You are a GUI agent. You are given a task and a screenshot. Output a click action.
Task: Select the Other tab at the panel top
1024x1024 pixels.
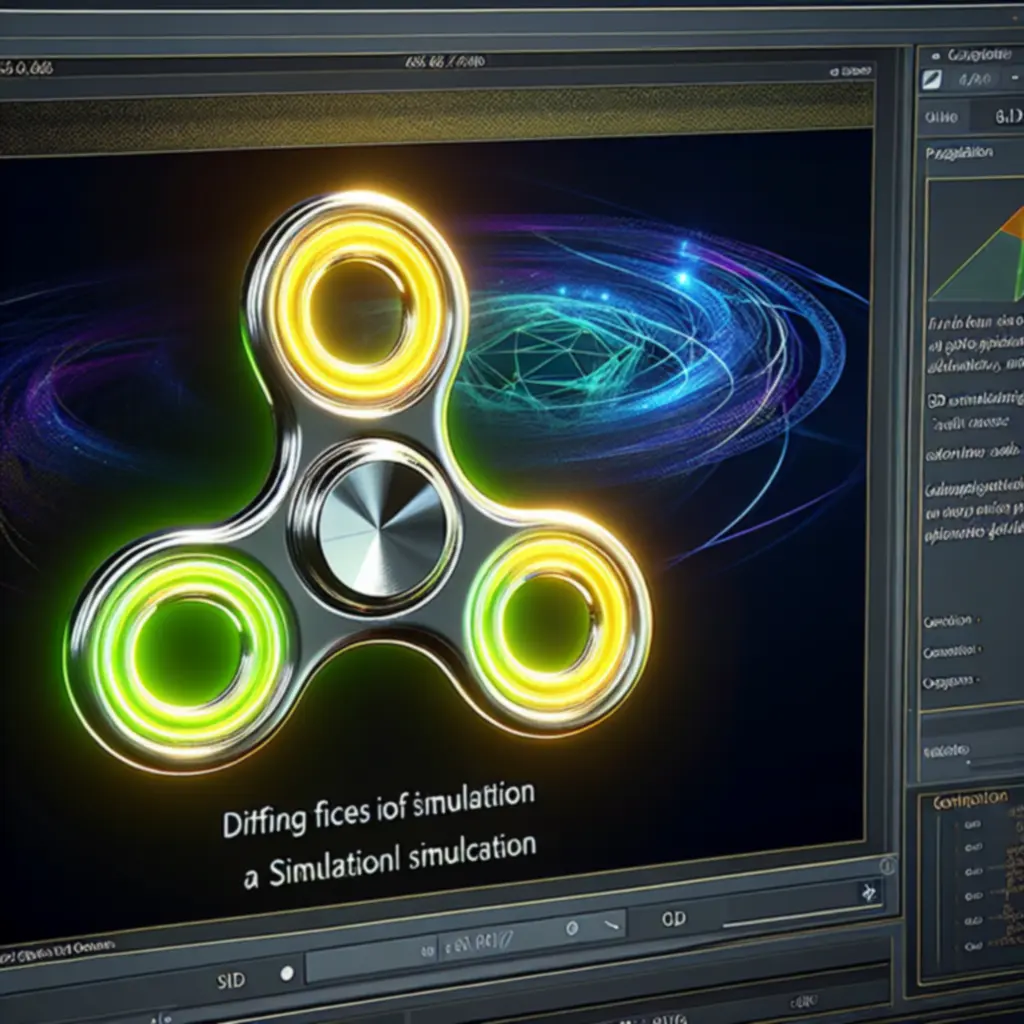(943, 116)
